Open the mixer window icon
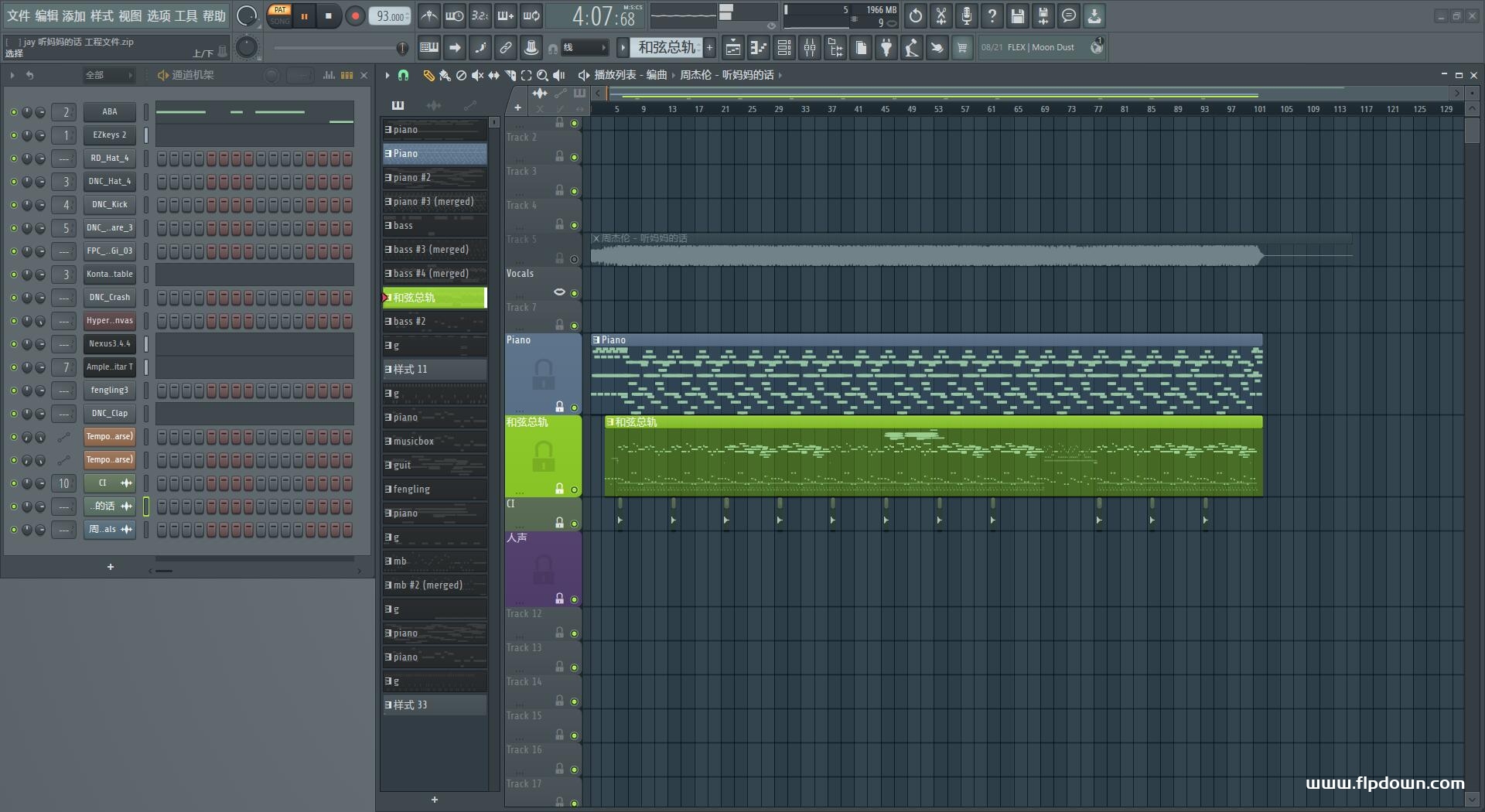1485x812 pixels. pyautogui.click(x=809, y=48)
